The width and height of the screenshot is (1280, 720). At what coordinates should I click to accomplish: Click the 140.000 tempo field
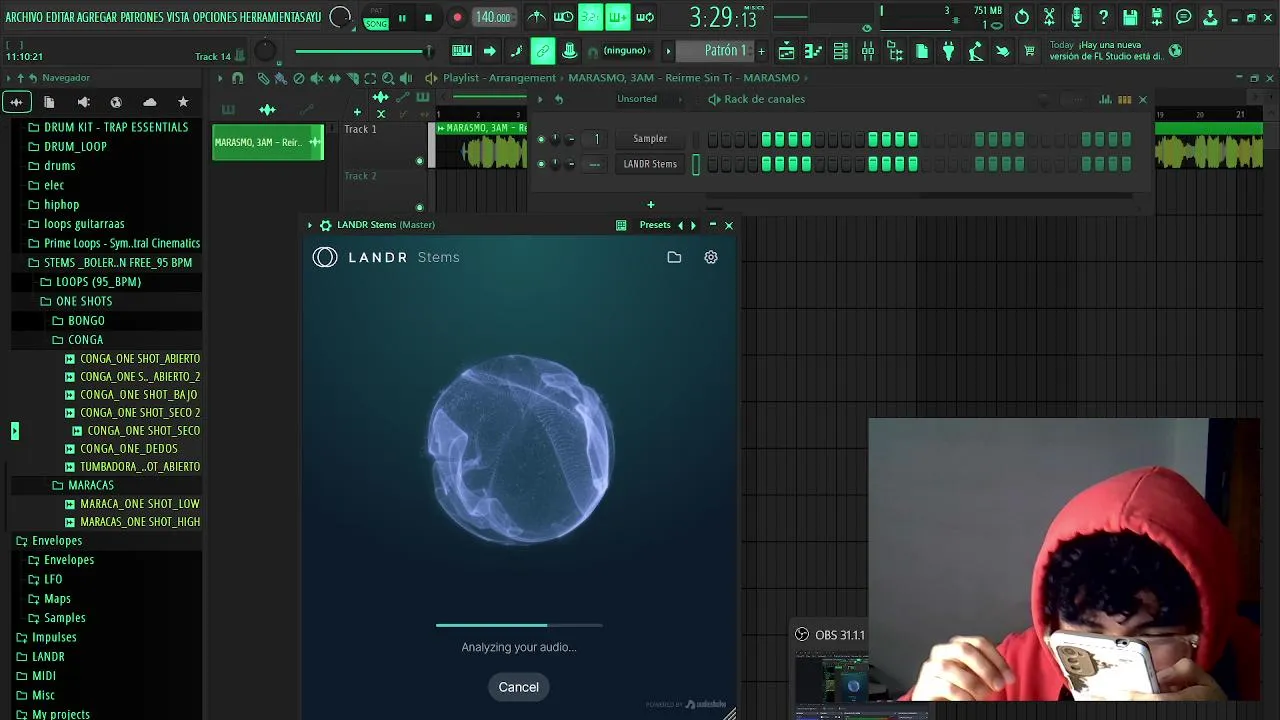click(493, 17)
